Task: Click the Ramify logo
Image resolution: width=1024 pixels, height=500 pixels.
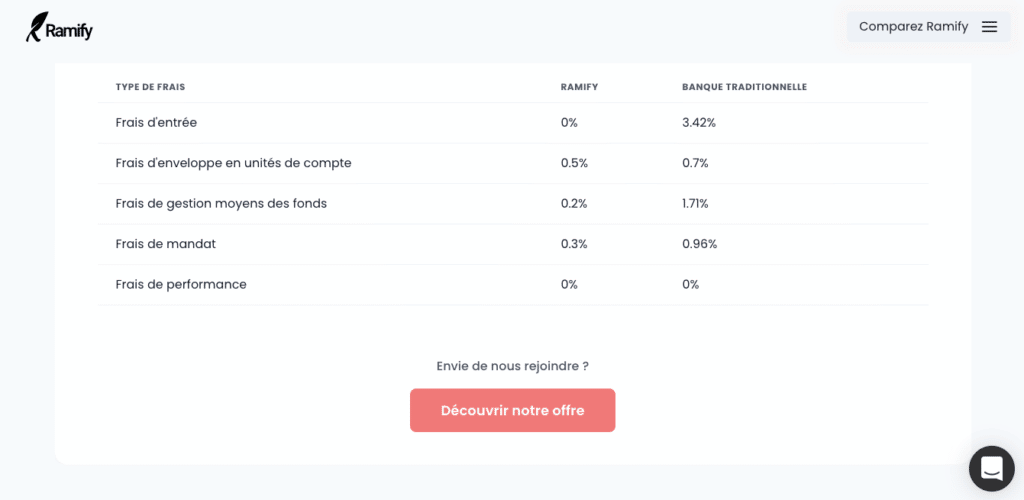Action: (59, 27)
